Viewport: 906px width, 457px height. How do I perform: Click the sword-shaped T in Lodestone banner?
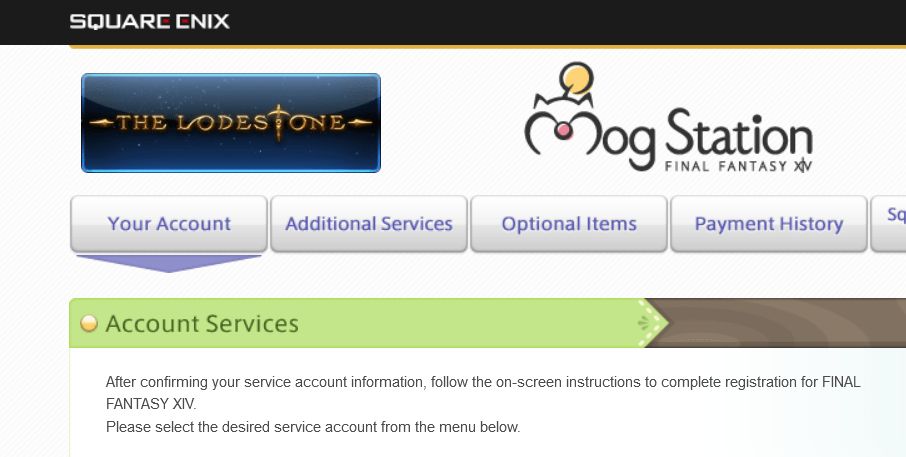(x=278, y=122)
